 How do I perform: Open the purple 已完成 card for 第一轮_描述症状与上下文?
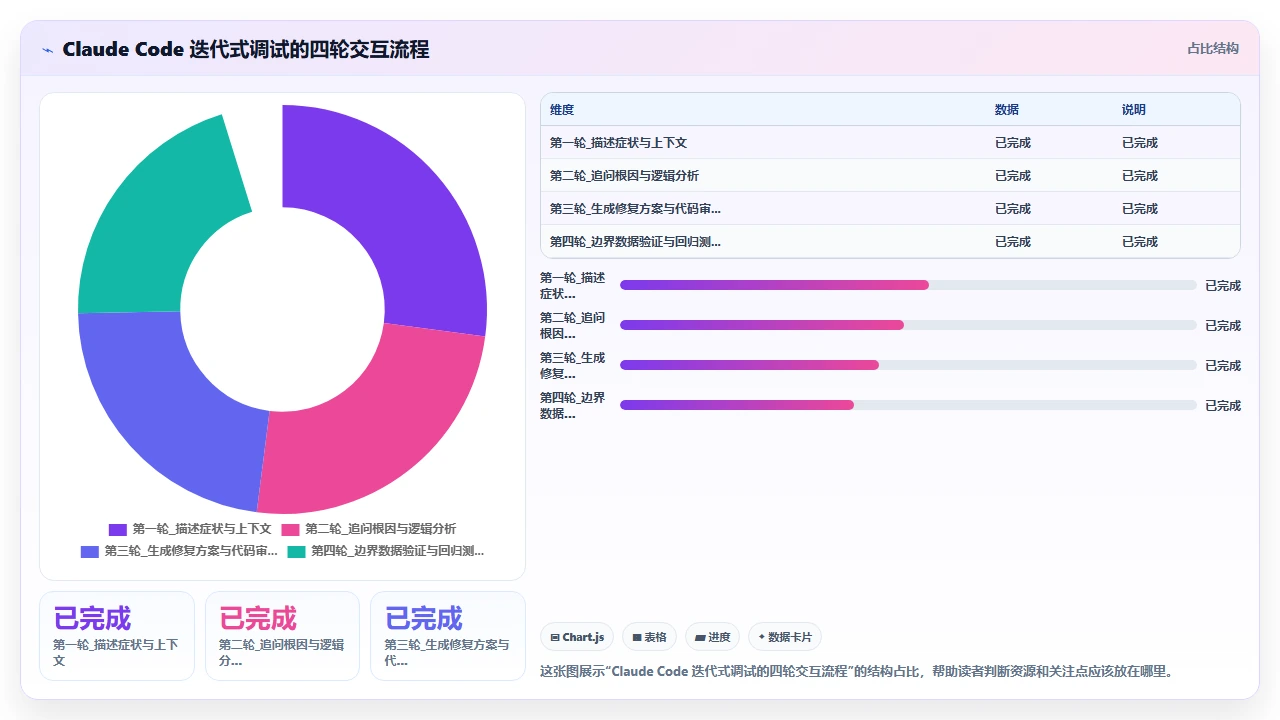pos(117,636)
